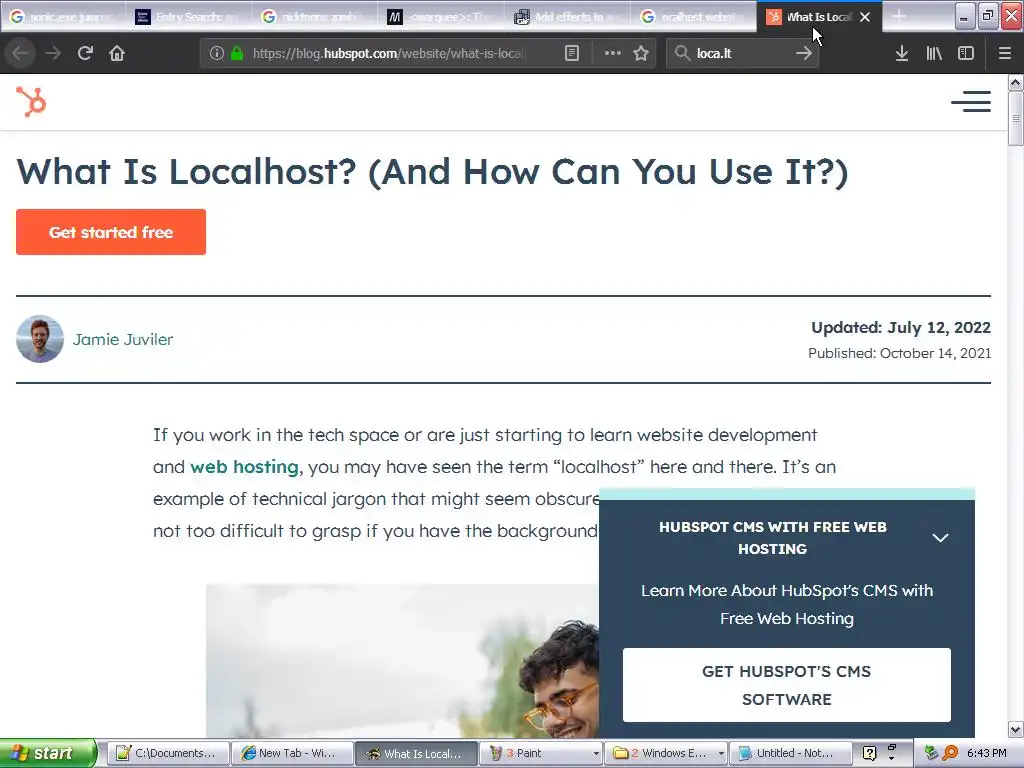Expand the Paint taskbar group dropdown
1024x768 pixels.
click(x=596, y=753)
